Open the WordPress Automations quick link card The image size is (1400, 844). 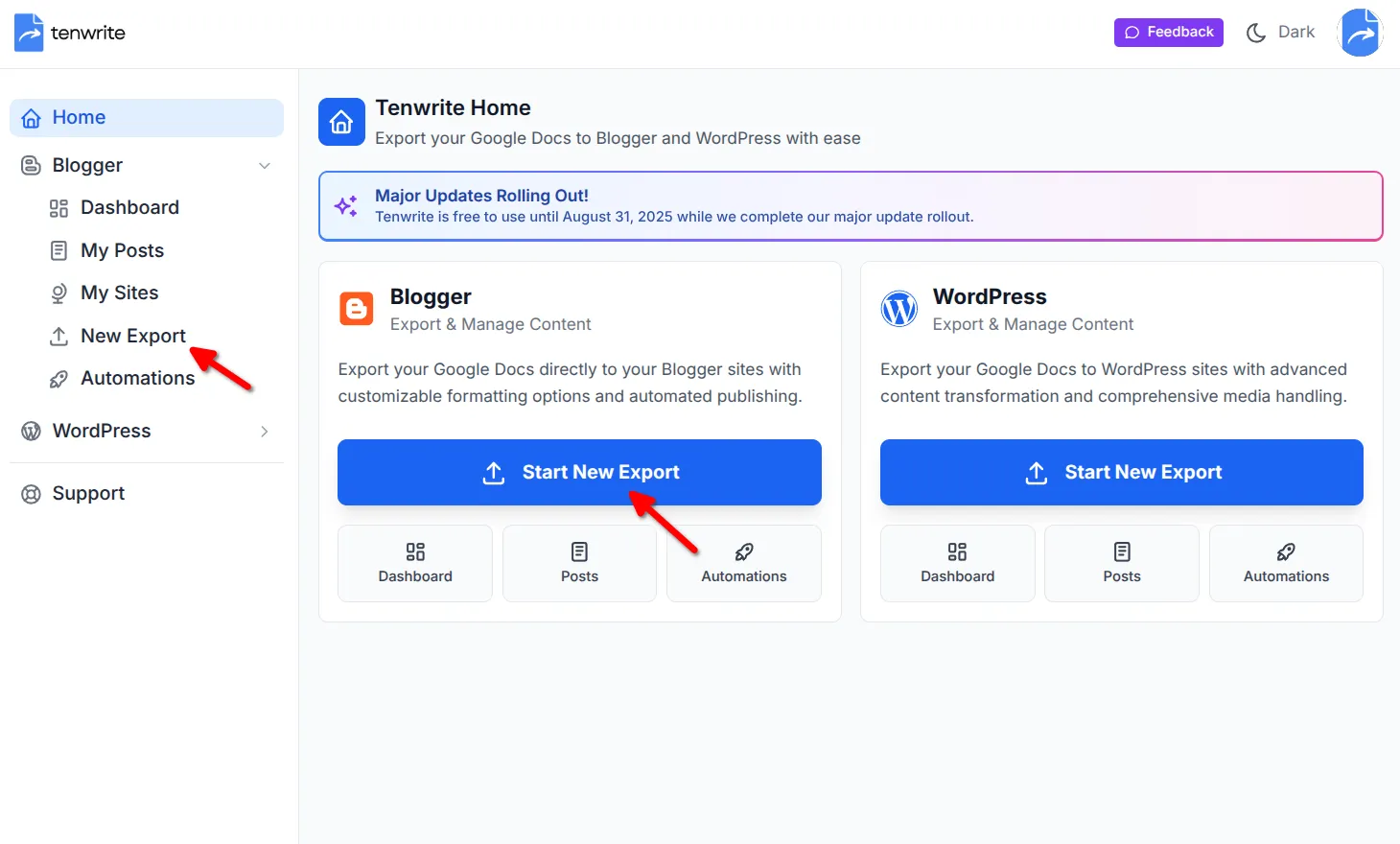(1286, 564)
